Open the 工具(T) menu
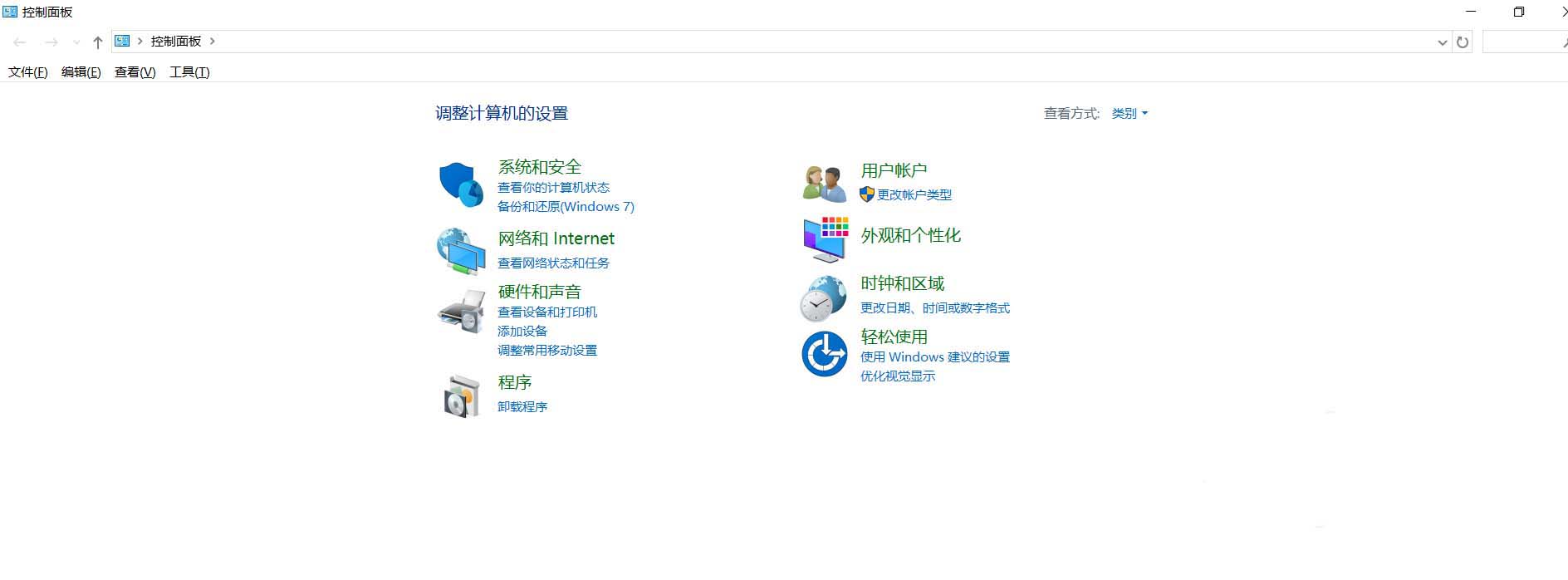Viewport: 1568px width, 580px height. coord(189,72)
